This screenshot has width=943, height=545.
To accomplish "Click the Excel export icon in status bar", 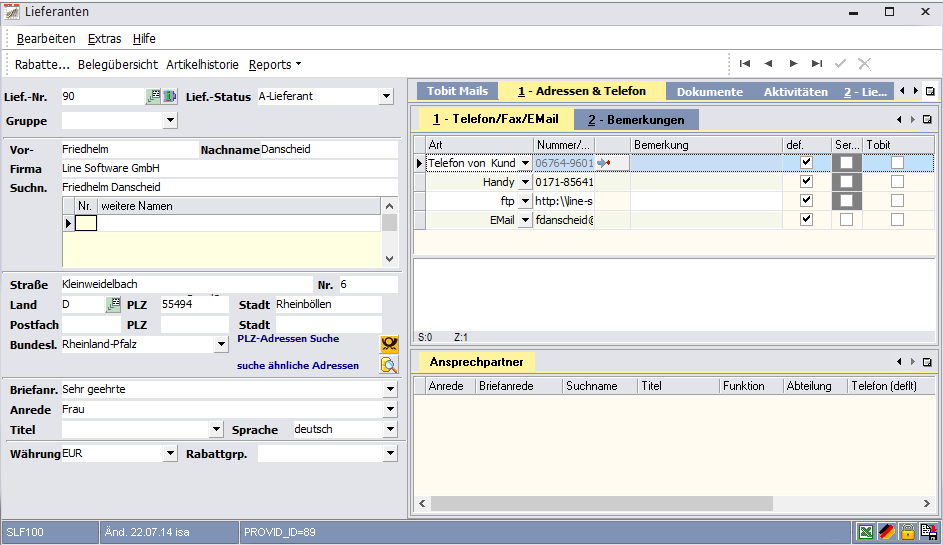I will tap(865, 532).
